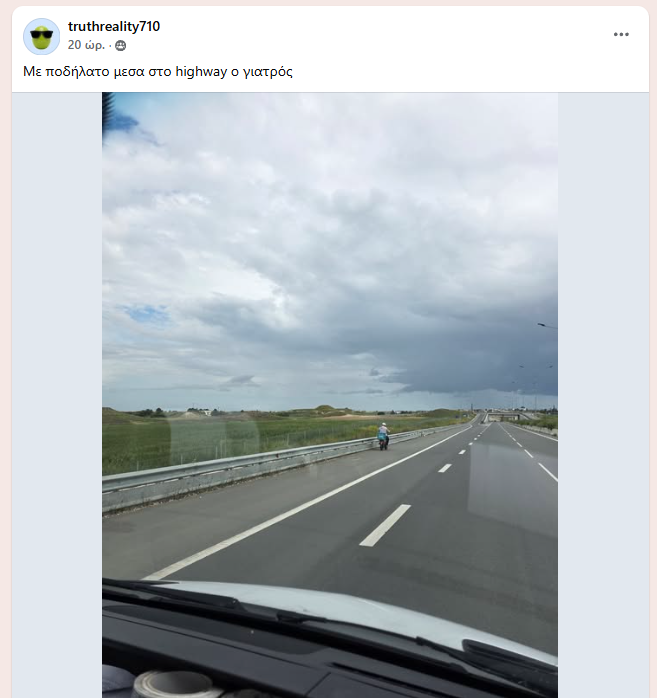This screenshot has width=657, height=698.
Task: Open the three-dot post options menu
Action: (621, 34)
